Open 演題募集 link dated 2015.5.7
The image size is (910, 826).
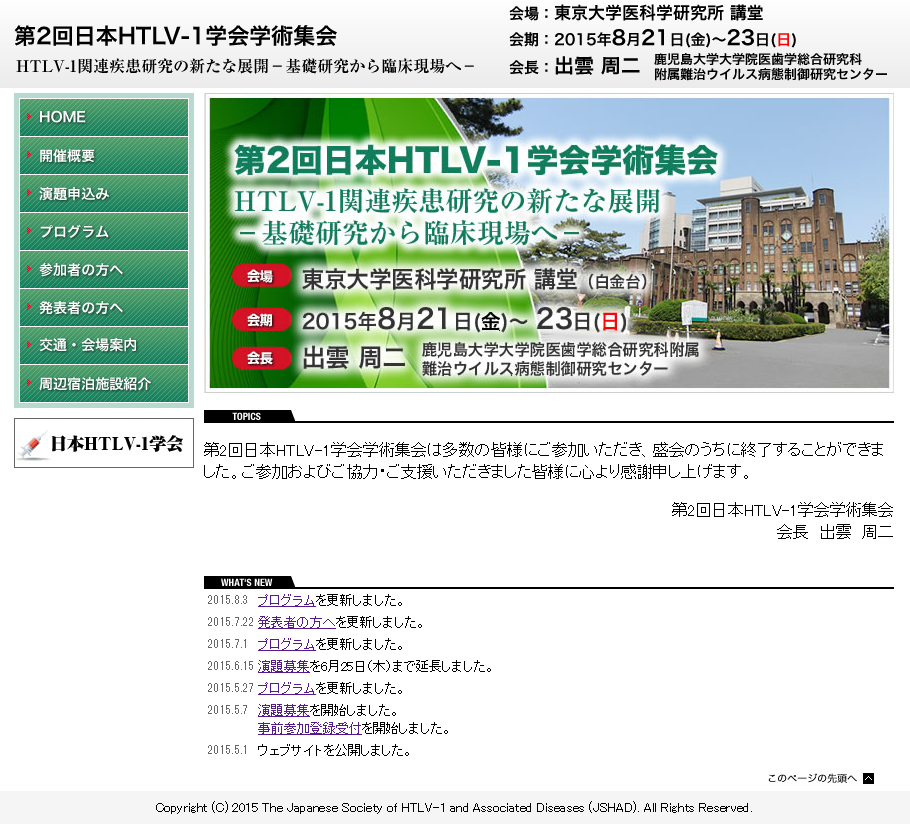tap(284, 710)
